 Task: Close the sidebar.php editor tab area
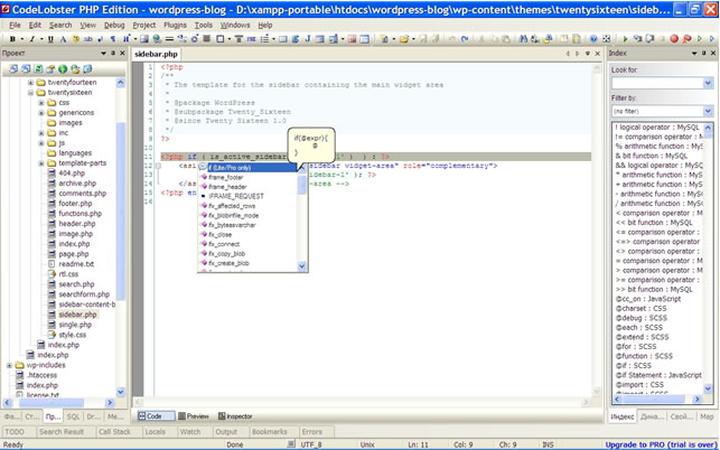597,54
